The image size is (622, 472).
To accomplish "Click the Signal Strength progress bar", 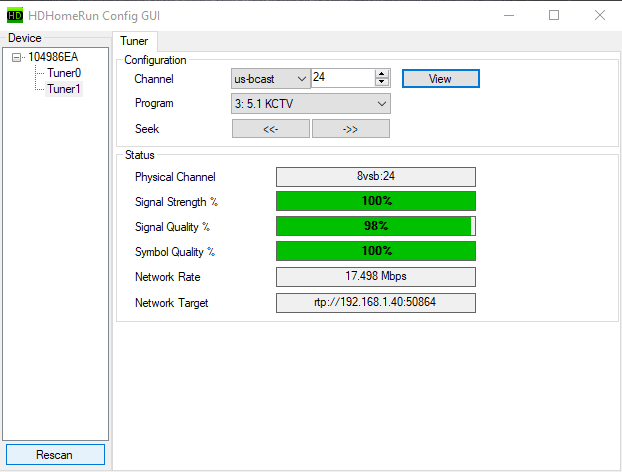I will pos(375,202).
